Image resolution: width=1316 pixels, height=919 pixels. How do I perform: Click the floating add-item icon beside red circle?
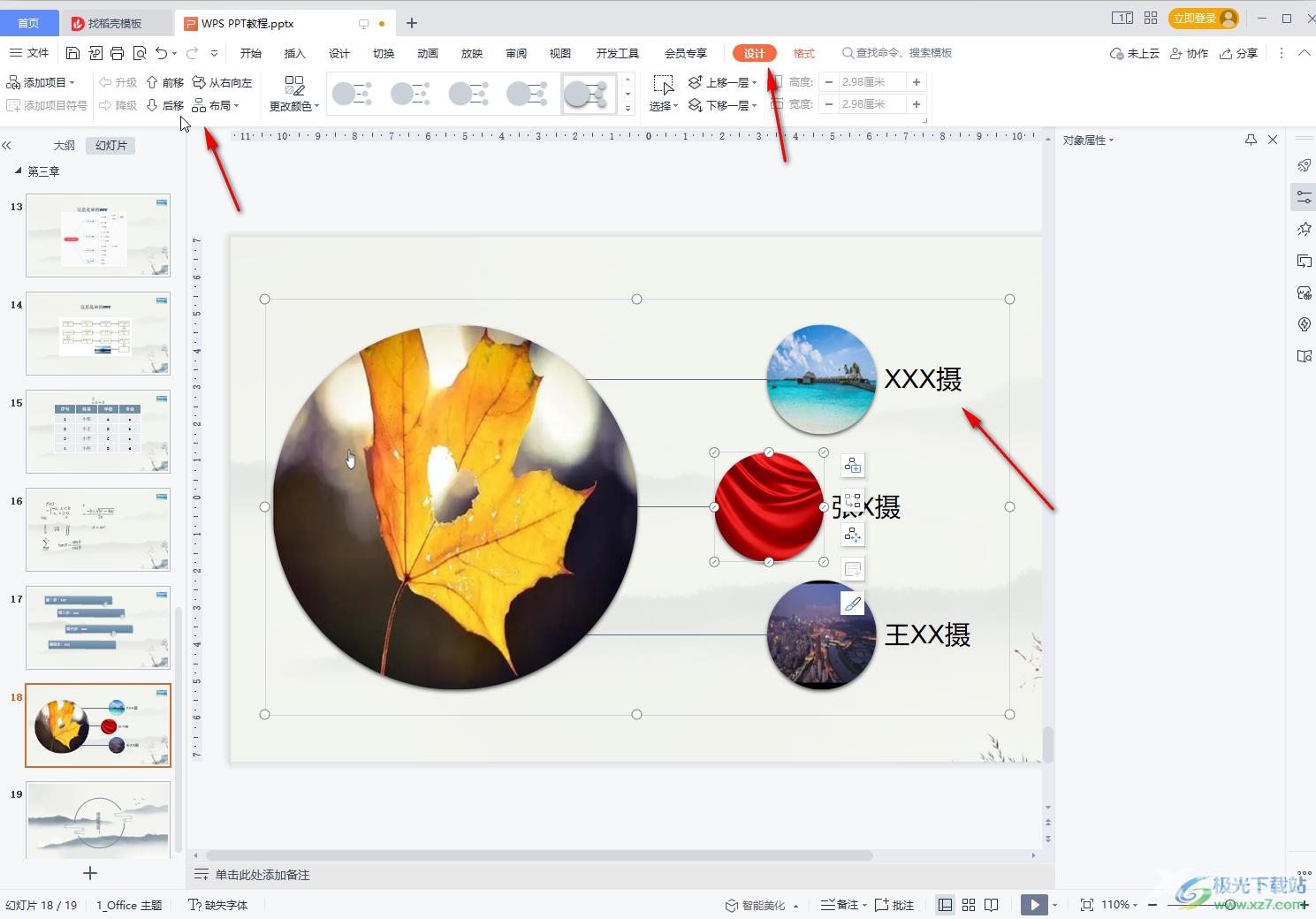click(852, 466)
